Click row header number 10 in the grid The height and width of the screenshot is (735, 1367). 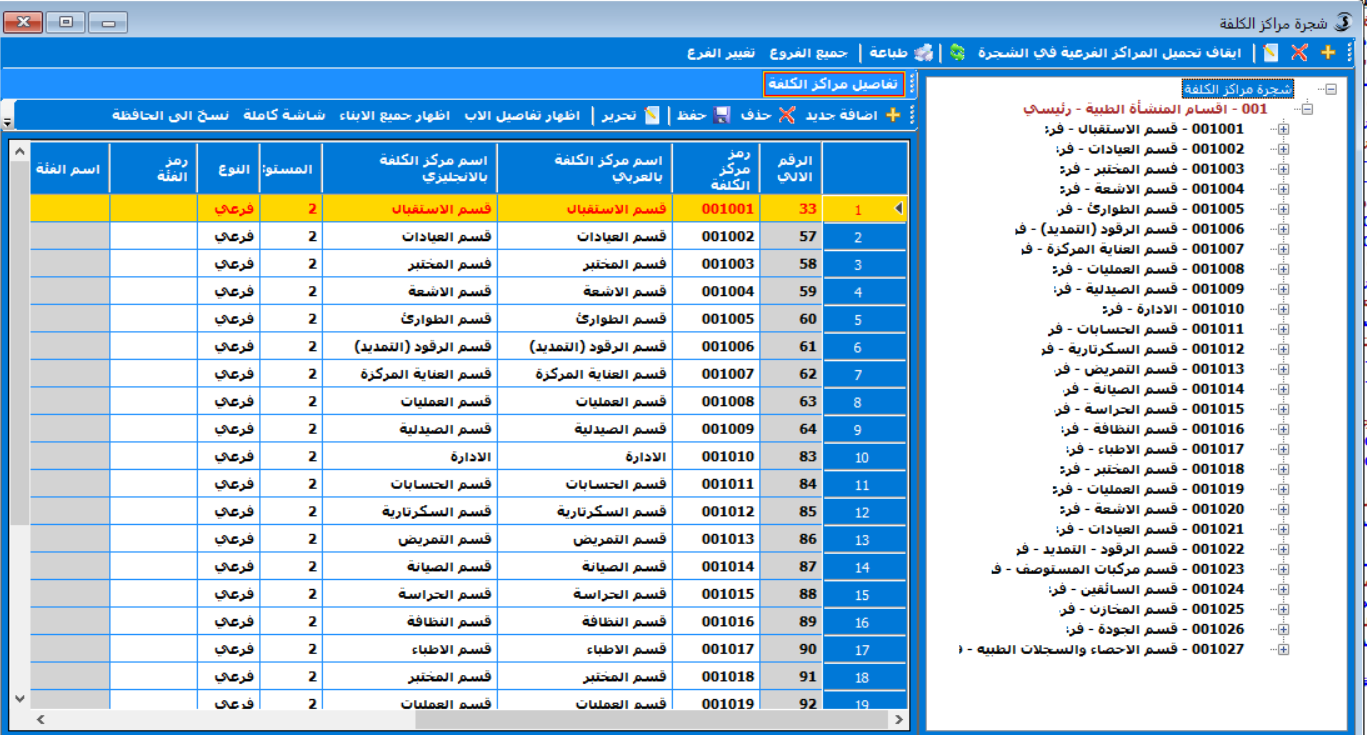pyautogui.click(x=864, y=457)
